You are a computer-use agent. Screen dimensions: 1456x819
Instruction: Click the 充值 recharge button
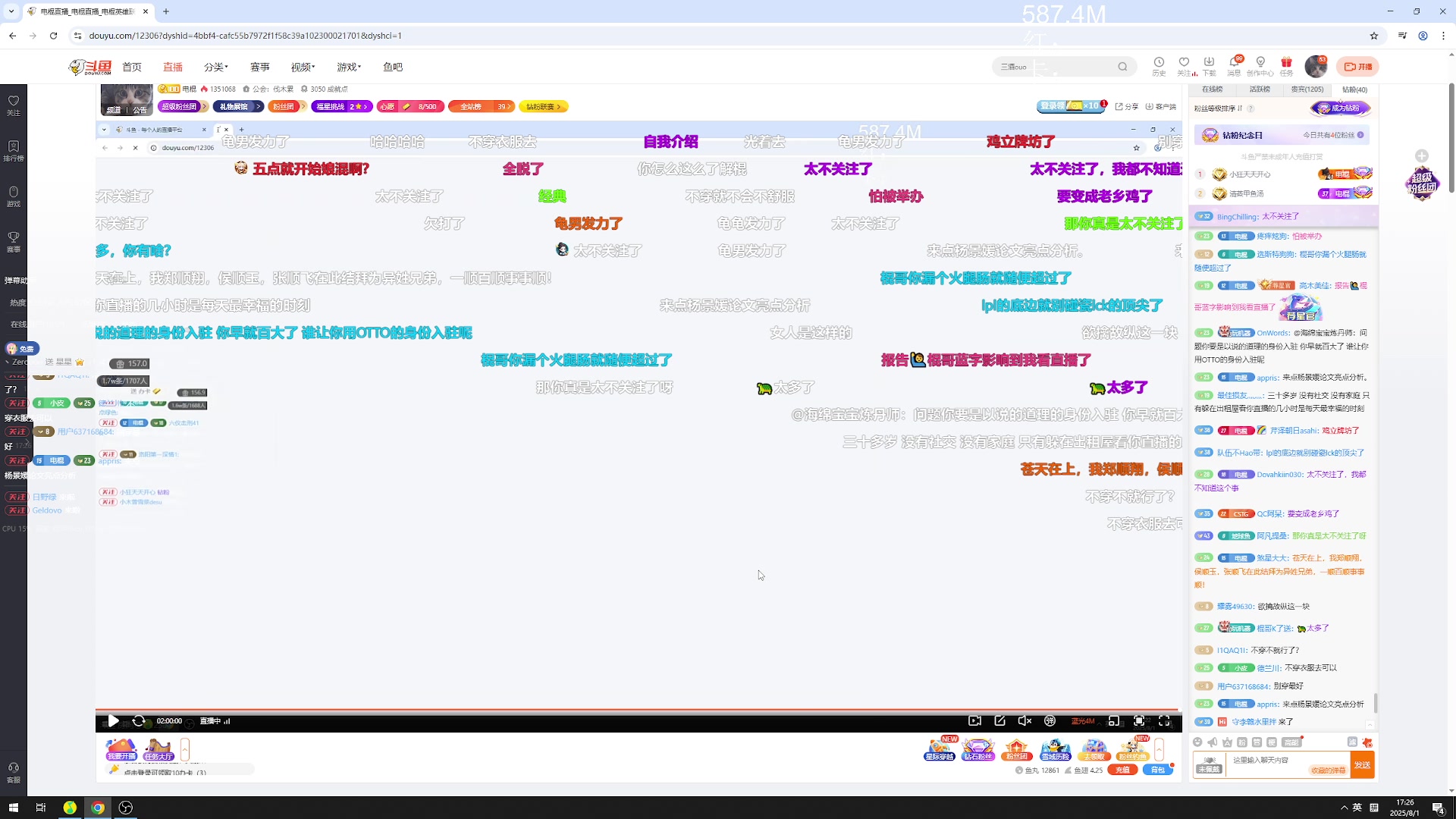1122,770
